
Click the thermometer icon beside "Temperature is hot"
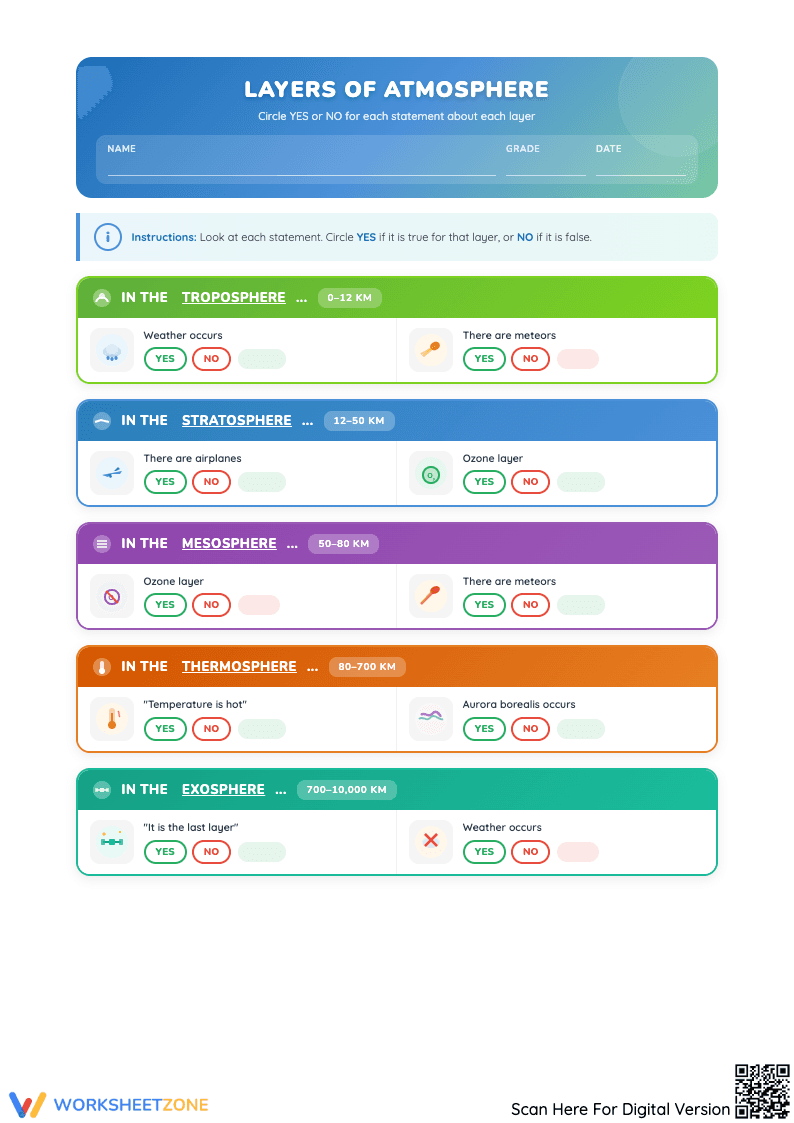[x=112, y=719]
